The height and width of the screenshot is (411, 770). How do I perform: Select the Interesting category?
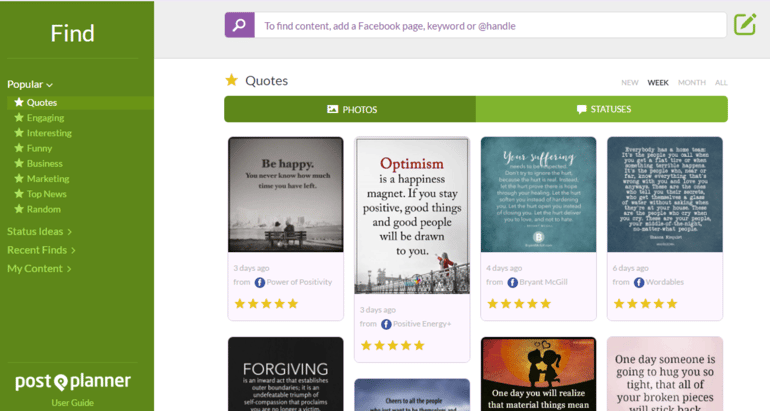pos(49,133)
